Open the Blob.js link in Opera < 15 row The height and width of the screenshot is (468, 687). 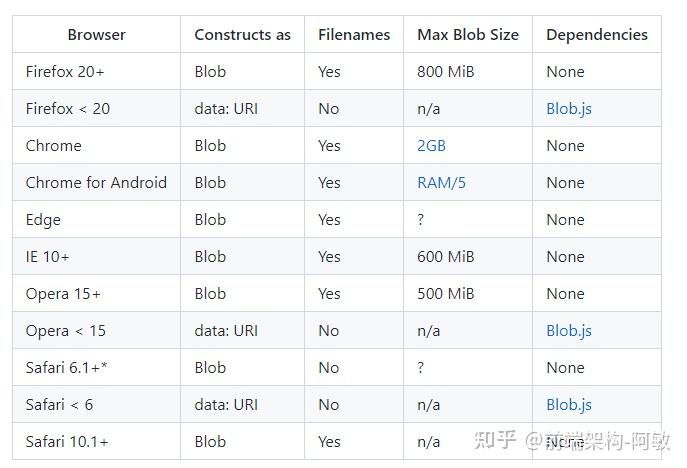(568, 331)
